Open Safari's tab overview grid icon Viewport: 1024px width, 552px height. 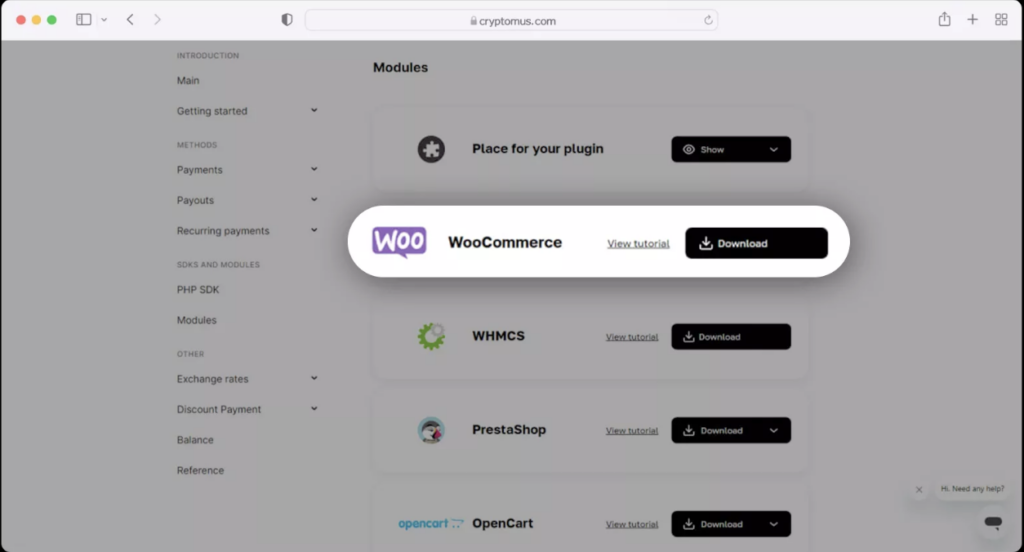[1001, 20]
